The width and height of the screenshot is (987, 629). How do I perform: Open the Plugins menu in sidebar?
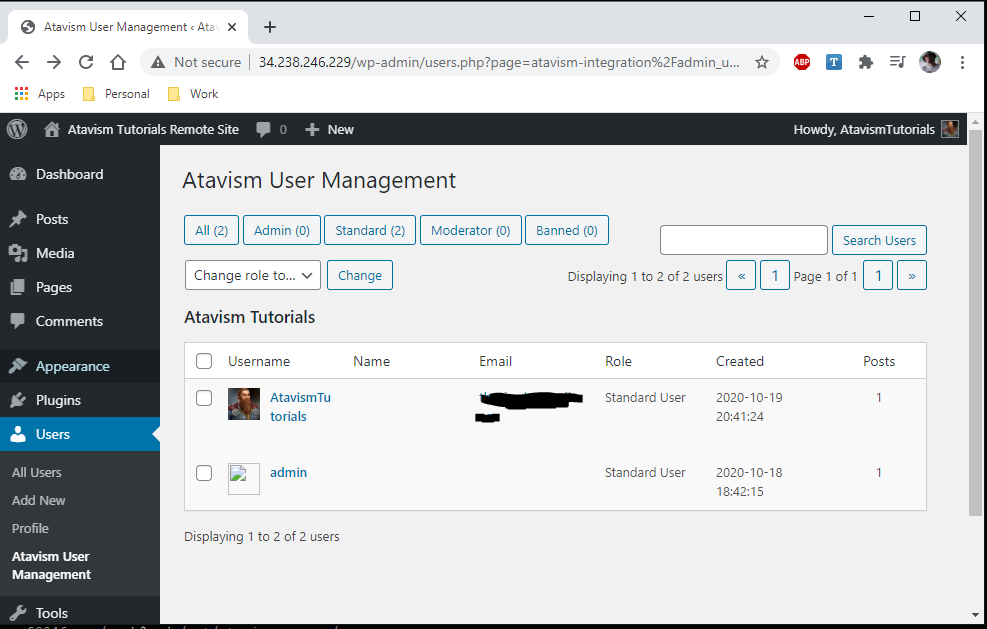pos(58,400)
